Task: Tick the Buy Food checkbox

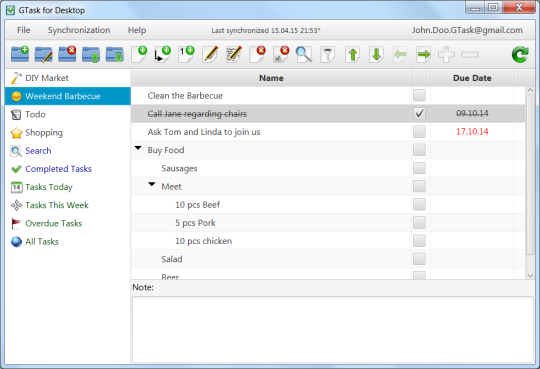Action: pos(419,150)
